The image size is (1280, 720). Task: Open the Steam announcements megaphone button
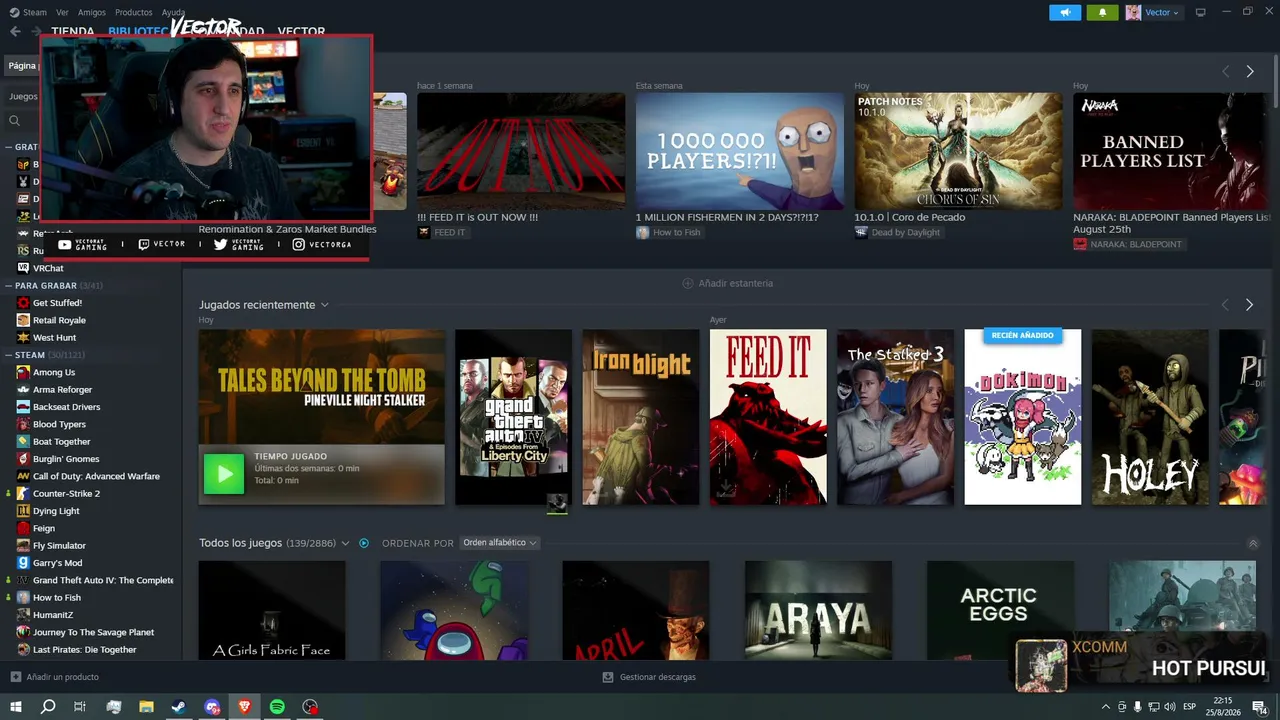point(1065,12)
